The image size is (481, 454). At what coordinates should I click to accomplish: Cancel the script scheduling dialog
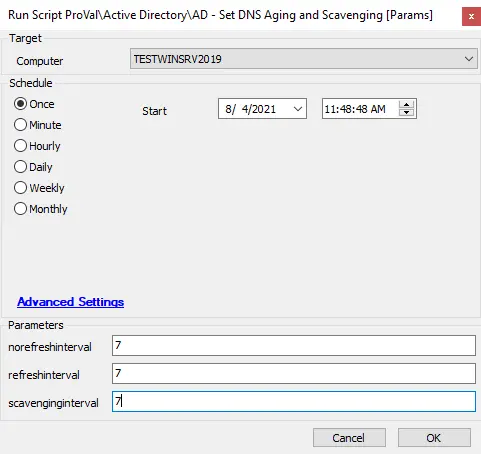click(349, 438)
